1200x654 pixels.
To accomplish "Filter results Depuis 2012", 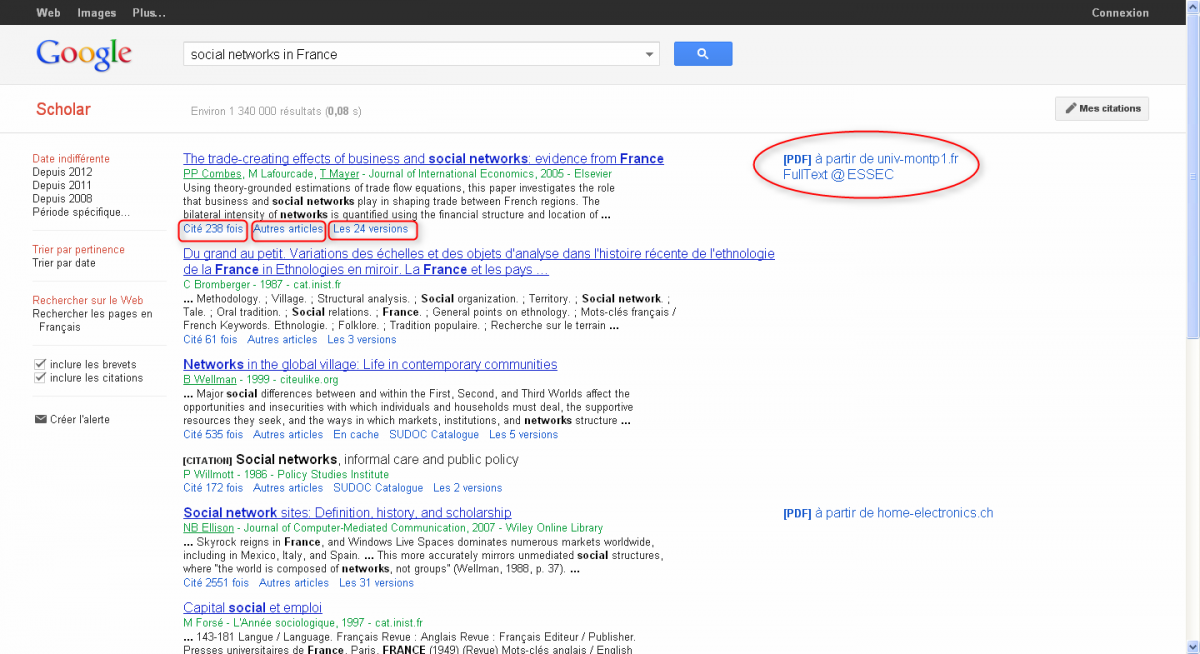I will [62, 172].
